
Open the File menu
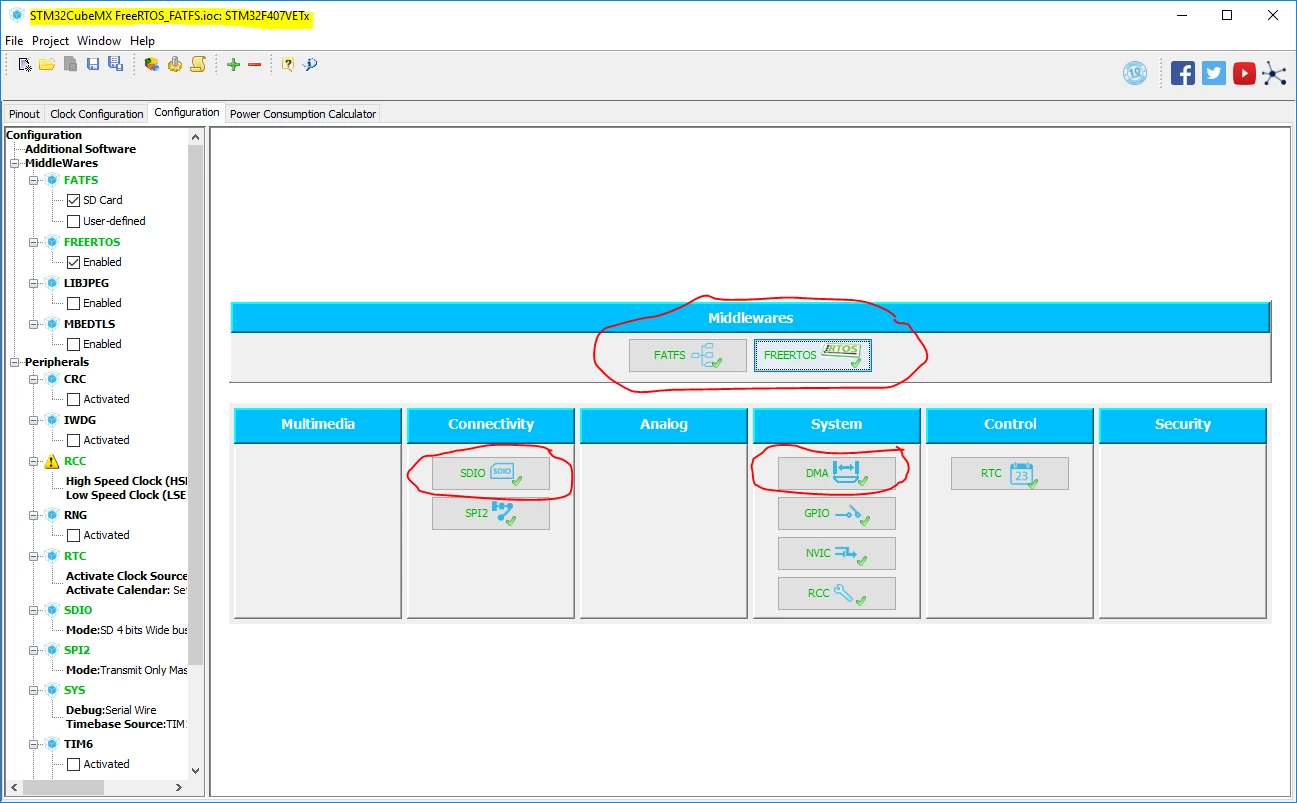14,41
